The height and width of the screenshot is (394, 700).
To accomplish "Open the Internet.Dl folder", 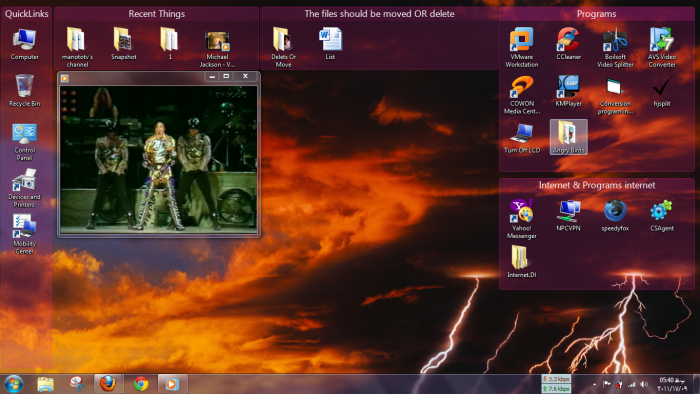I will (x=522, y=262).
